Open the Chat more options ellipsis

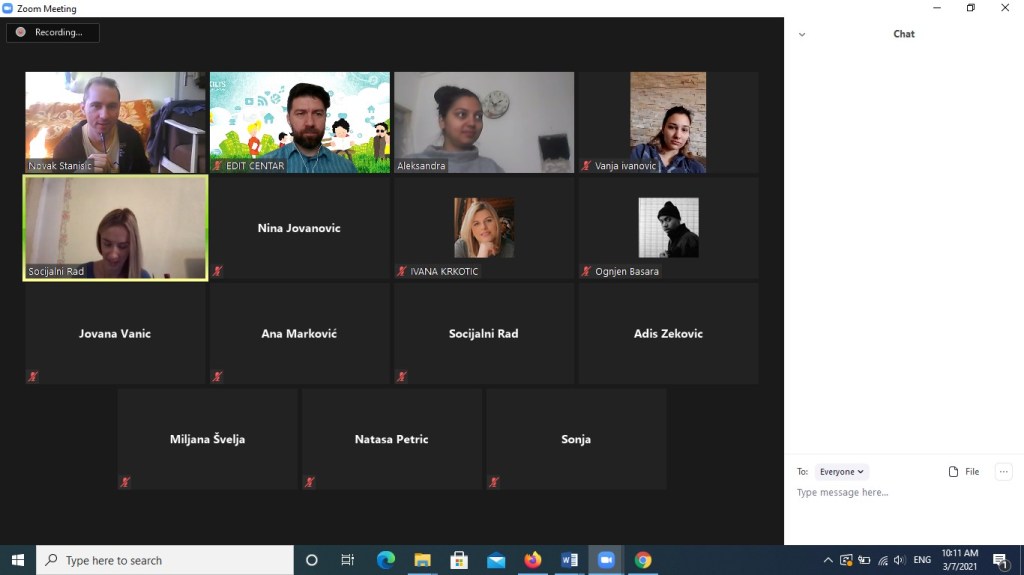tap(1004, 472)
